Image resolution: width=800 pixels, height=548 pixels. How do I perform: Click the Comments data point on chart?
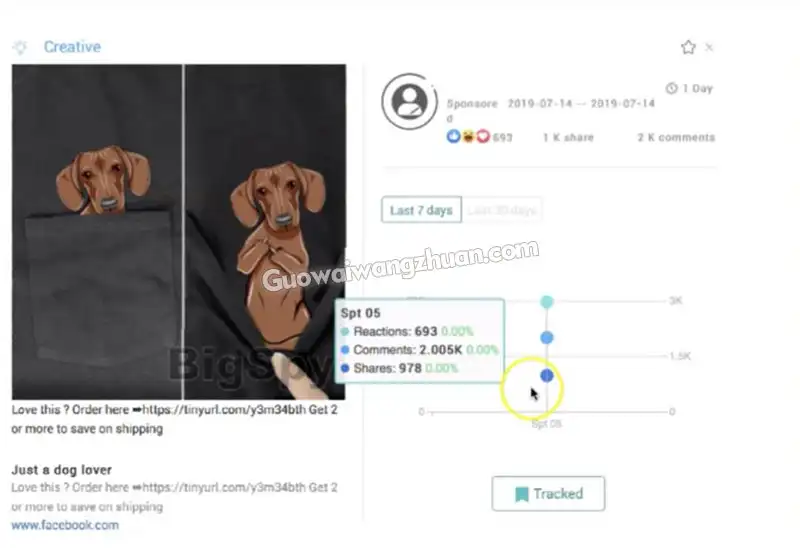(546, 337)
